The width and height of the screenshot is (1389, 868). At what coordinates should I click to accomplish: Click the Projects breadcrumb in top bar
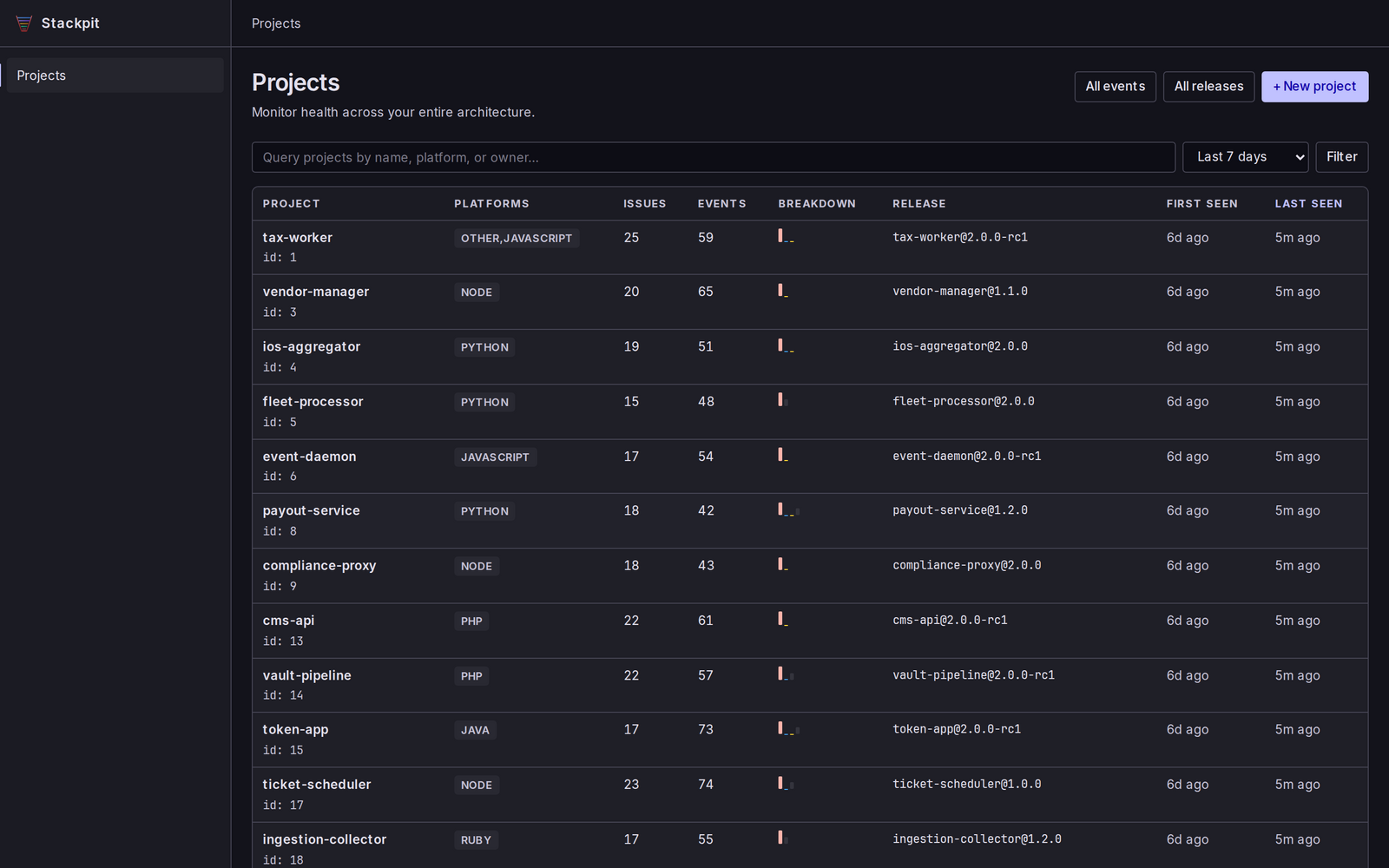[x=276, y=23]
